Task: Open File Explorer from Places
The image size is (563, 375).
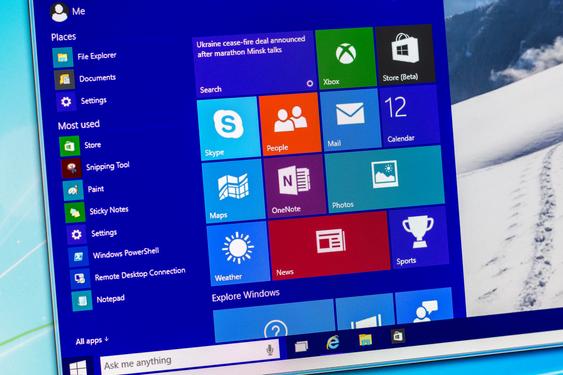Action: [x=85, y=57]
